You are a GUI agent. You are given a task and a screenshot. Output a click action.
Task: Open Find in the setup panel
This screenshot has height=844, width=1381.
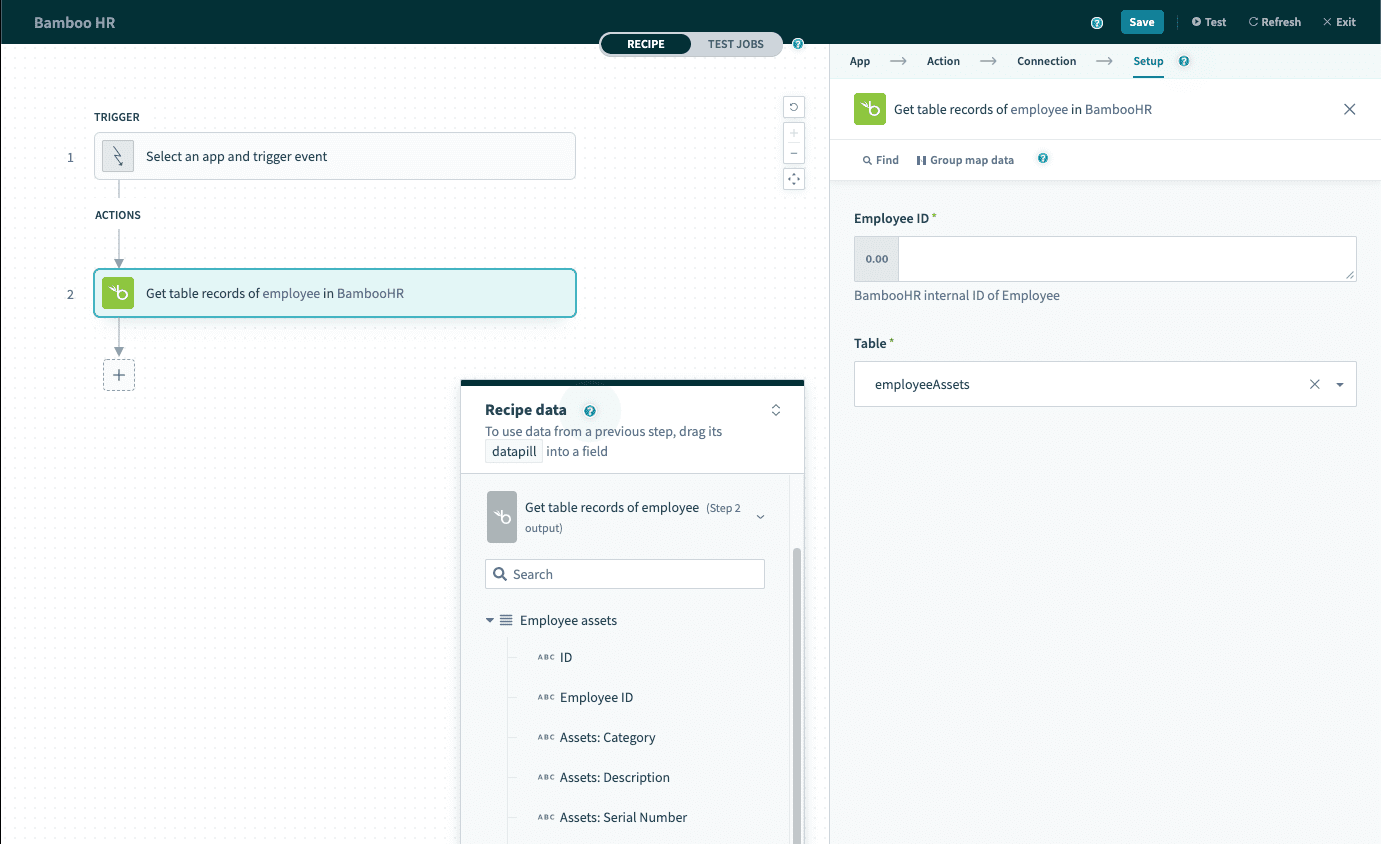click(x=879, y=159)
